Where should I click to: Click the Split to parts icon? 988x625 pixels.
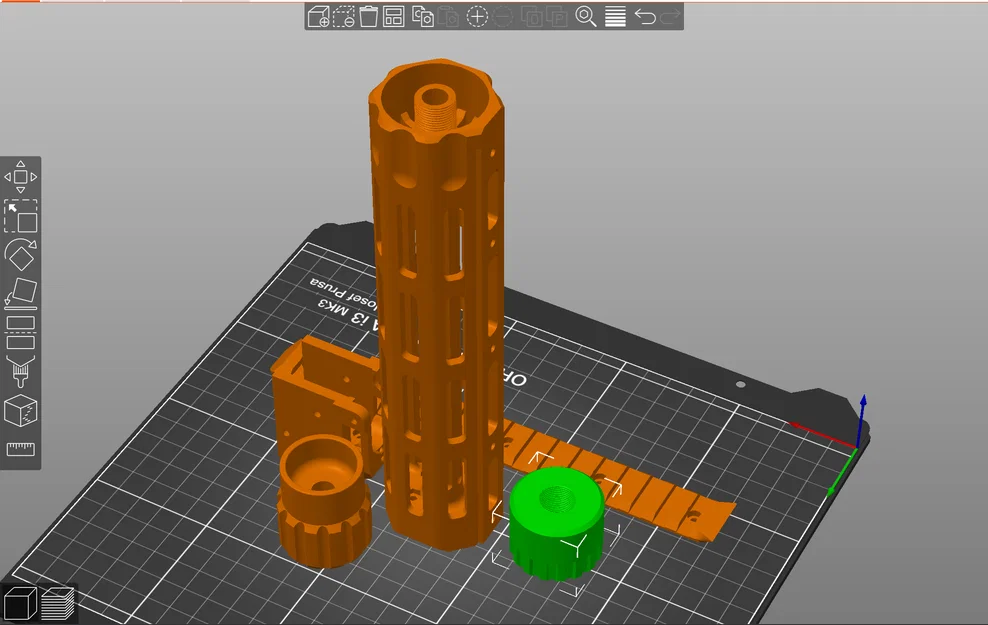[557, 16]
